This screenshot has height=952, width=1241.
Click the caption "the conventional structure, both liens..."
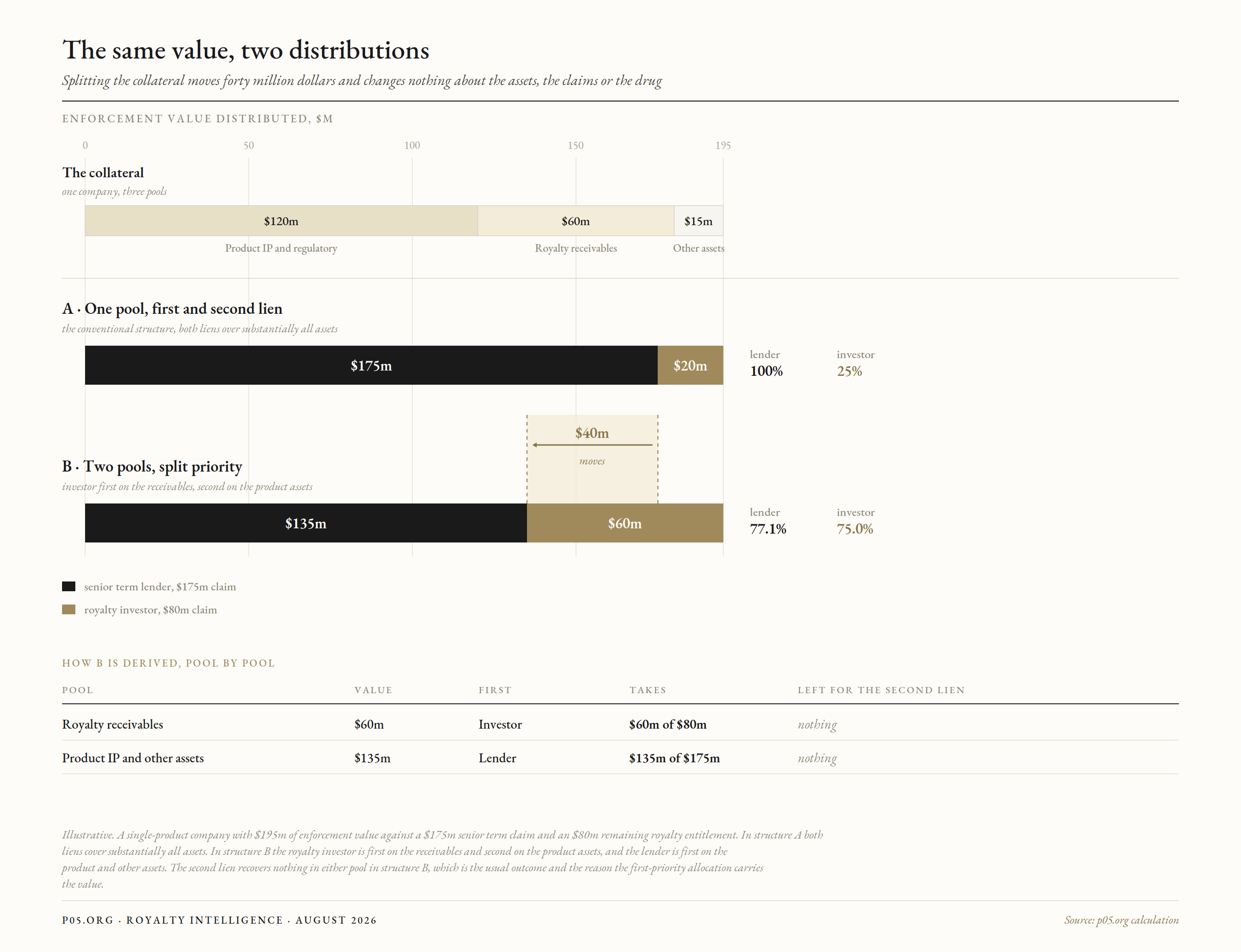point(199,329)
